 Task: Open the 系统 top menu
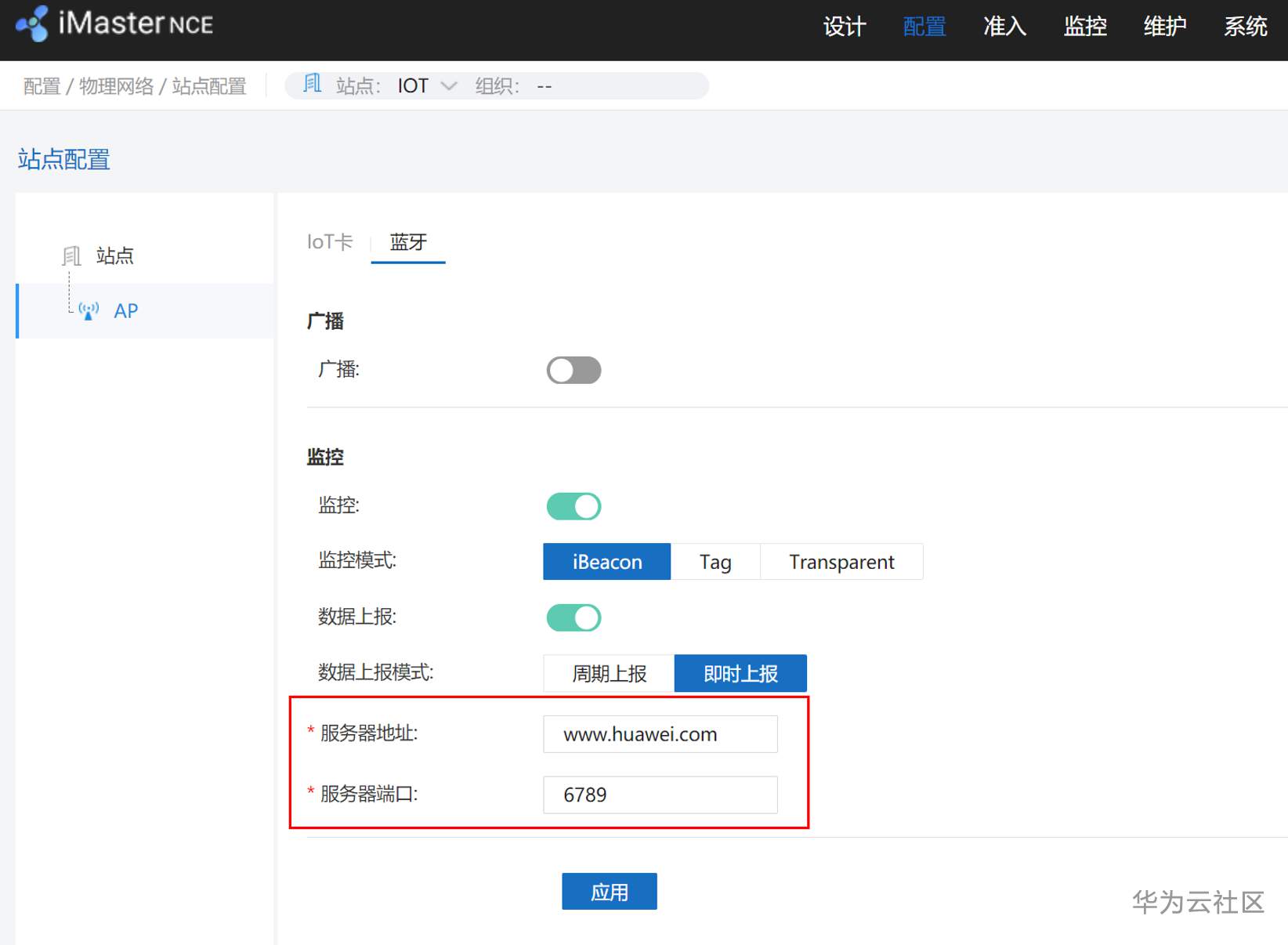(x=1246, y=27)
